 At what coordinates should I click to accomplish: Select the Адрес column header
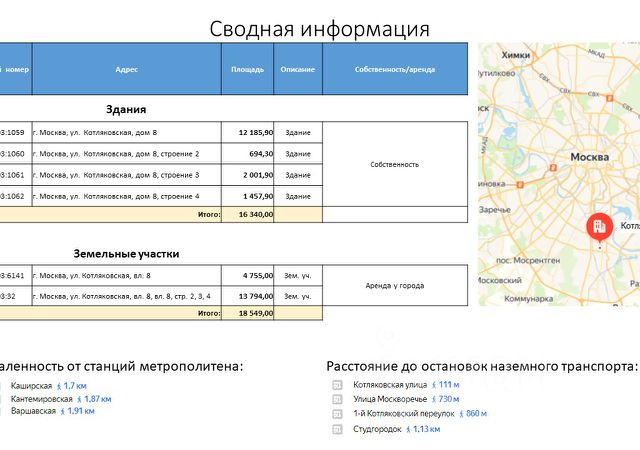[127, 69]
